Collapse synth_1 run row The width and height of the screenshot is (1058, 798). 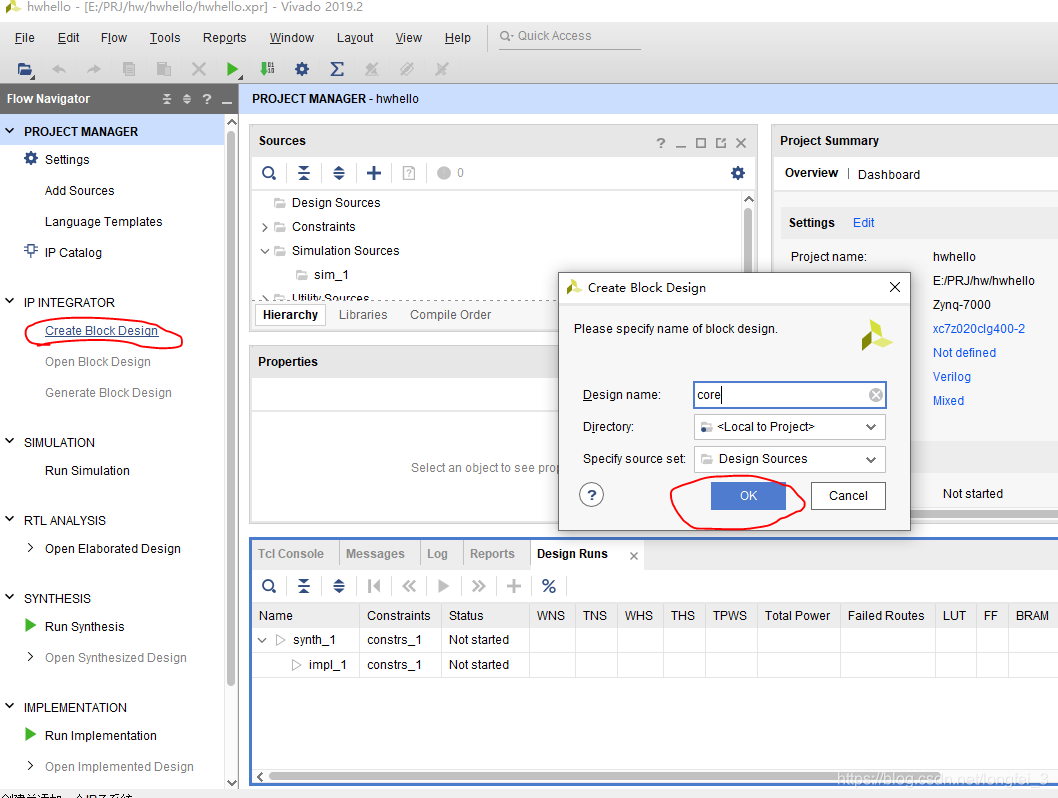(x=262, y=640)
